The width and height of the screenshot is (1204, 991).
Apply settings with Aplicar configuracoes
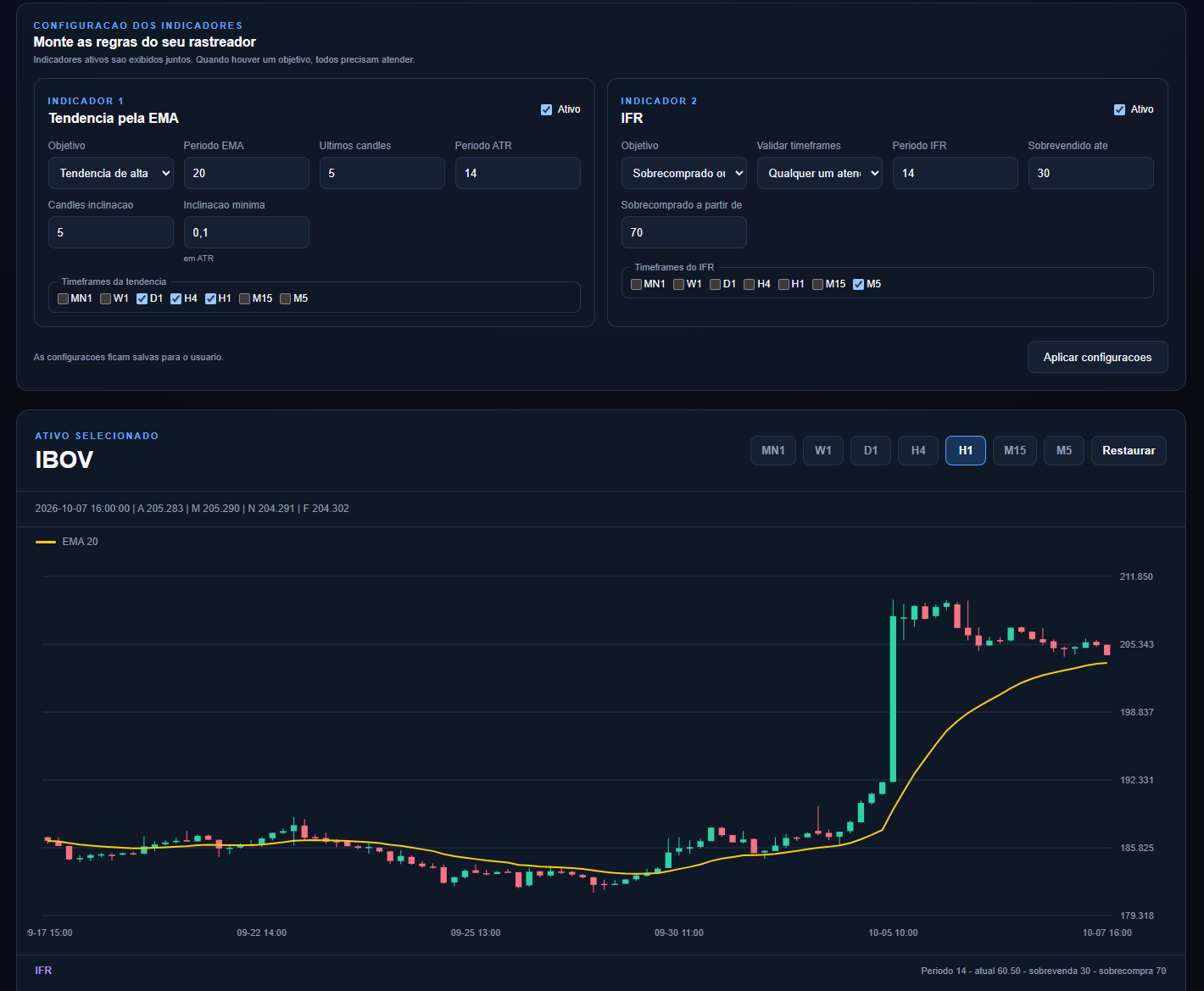[x=1098, y=357]
